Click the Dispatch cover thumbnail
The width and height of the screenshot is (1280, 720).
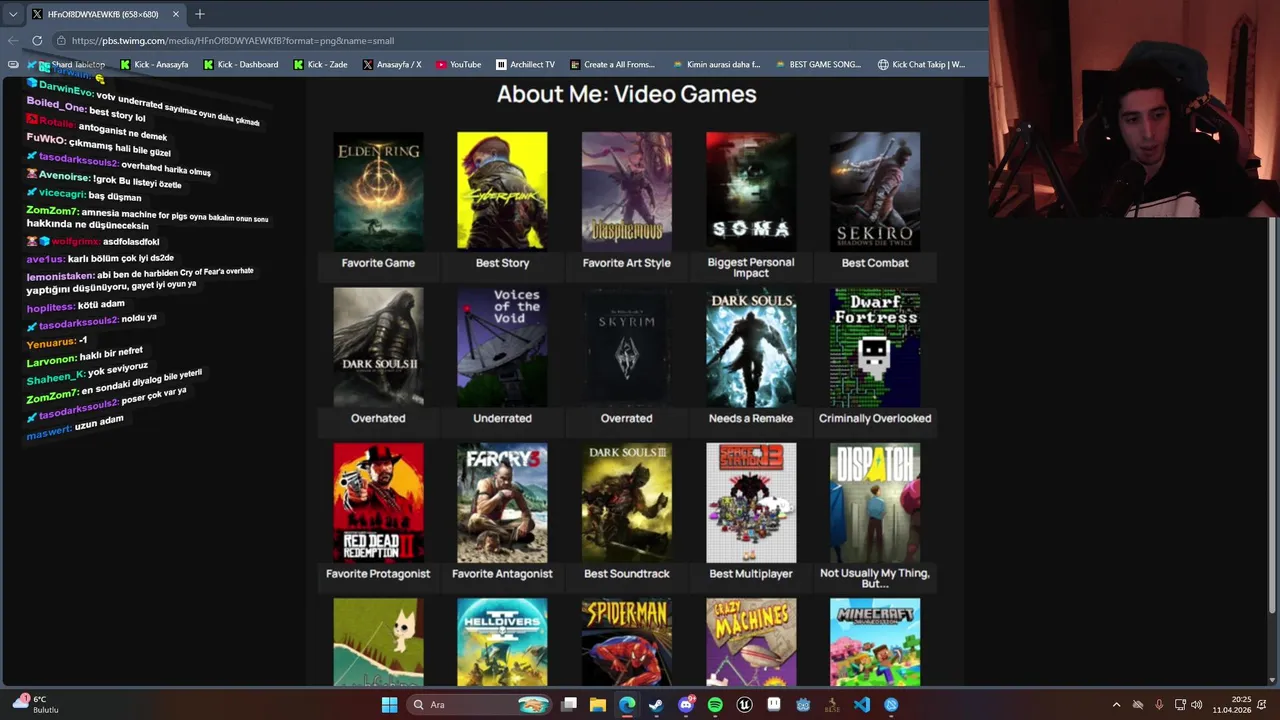pos(875,502)
